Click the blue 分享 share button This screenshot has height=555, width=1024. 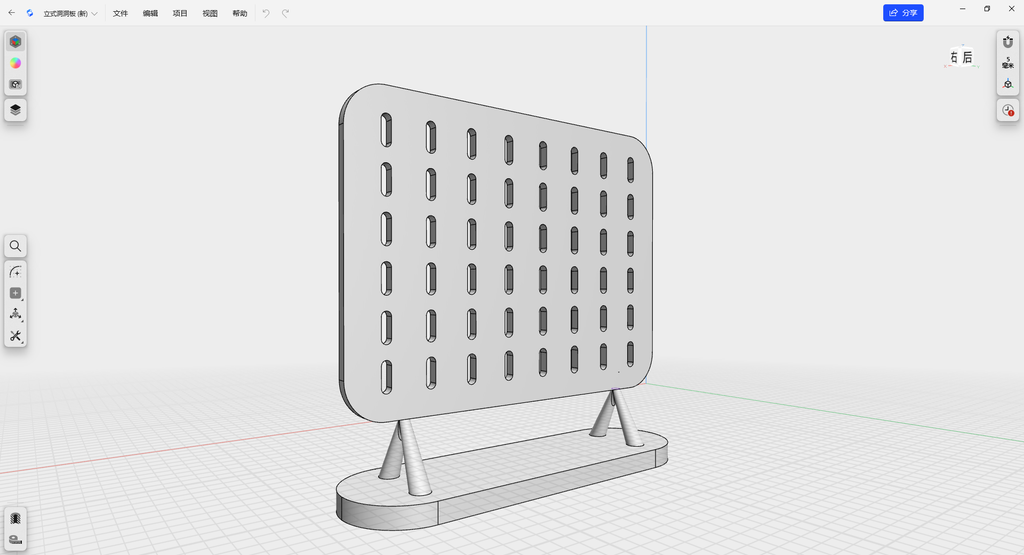click(903, 13)
